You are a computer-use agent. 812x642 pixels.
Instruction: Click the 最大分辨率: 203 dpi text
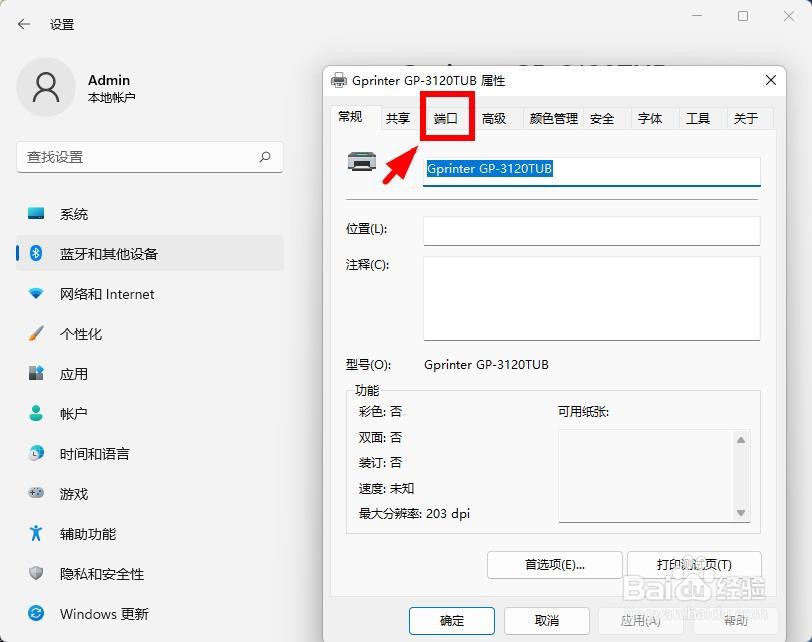[414, 514]
